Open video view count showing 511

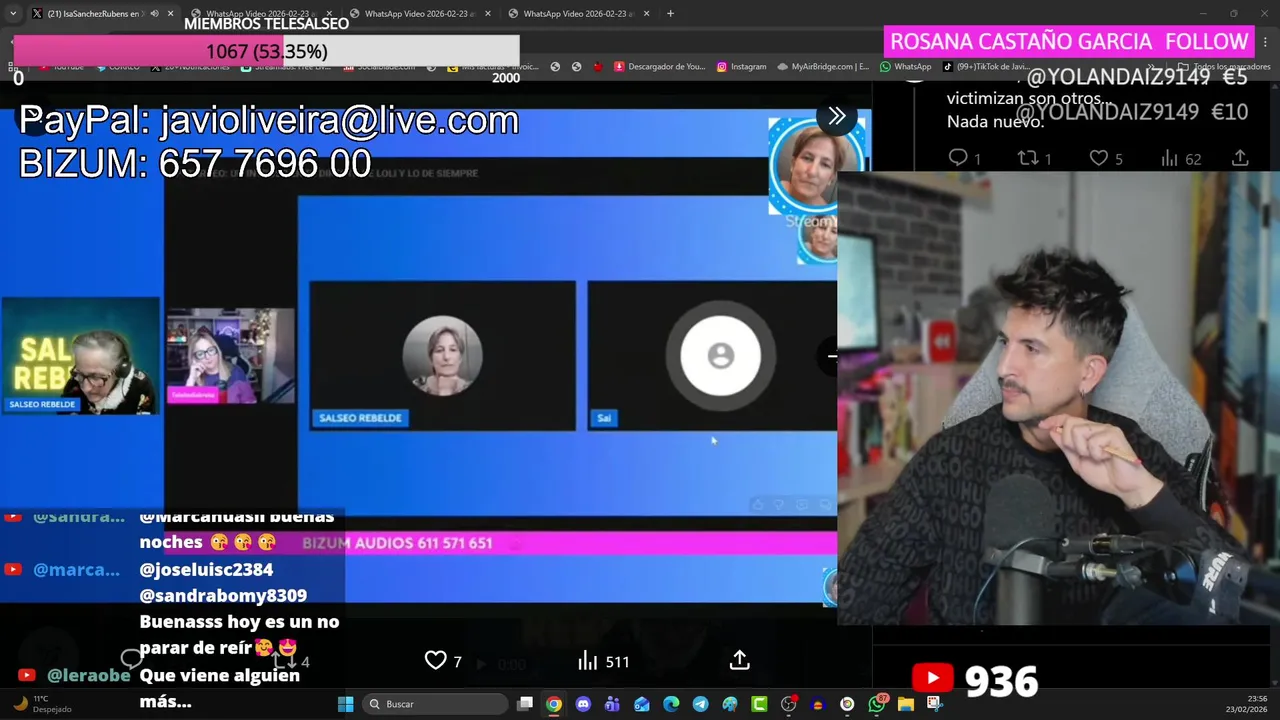point(603,661)
